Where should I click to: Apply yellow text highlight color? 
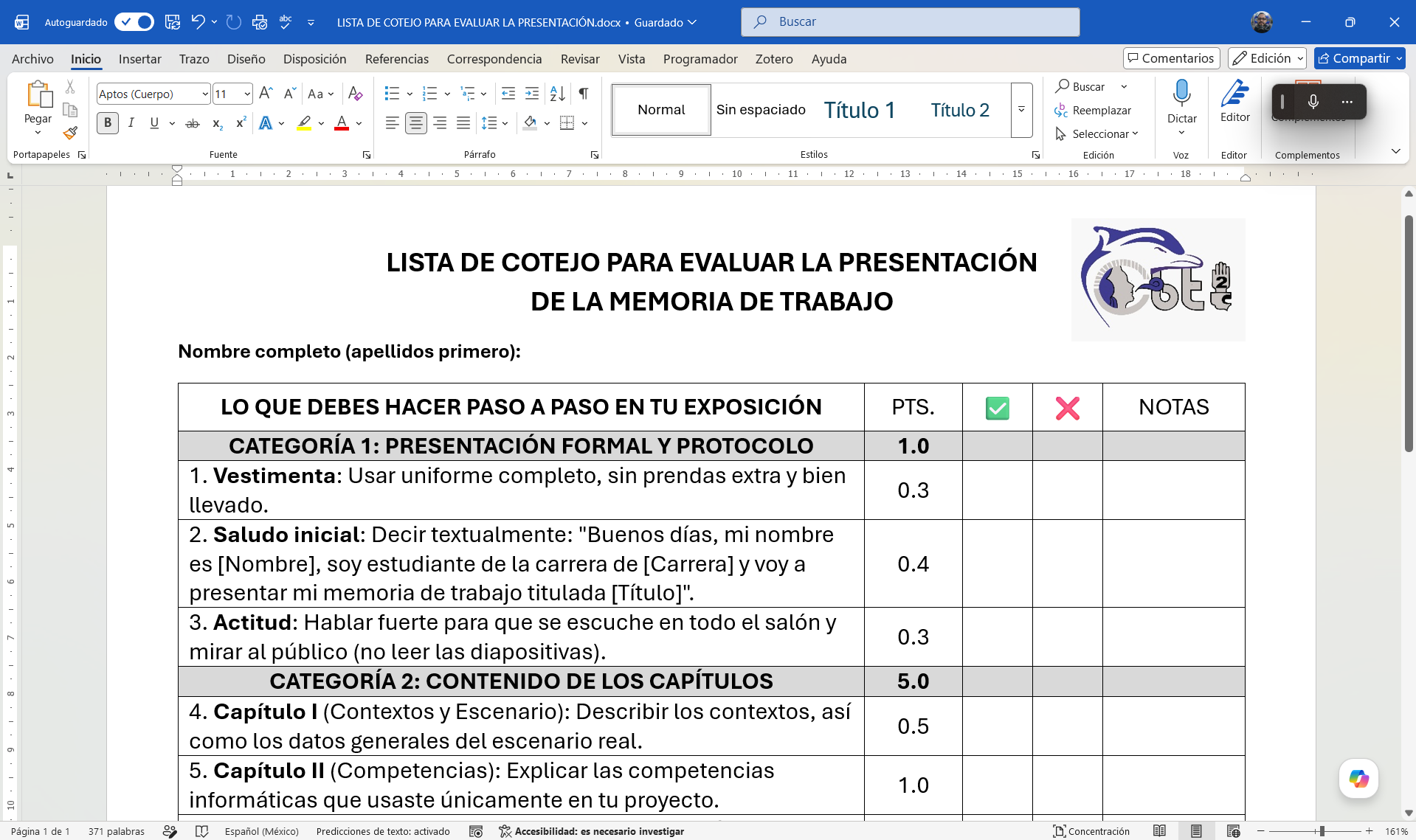[304, 123]
